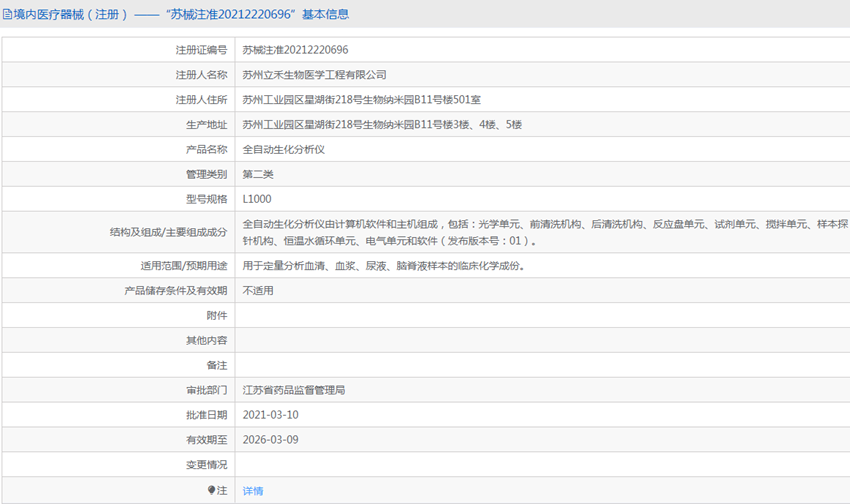Click production address with 3楼、4楼、5楼
The image size is (850, 504).
click(x=382, y=125)
